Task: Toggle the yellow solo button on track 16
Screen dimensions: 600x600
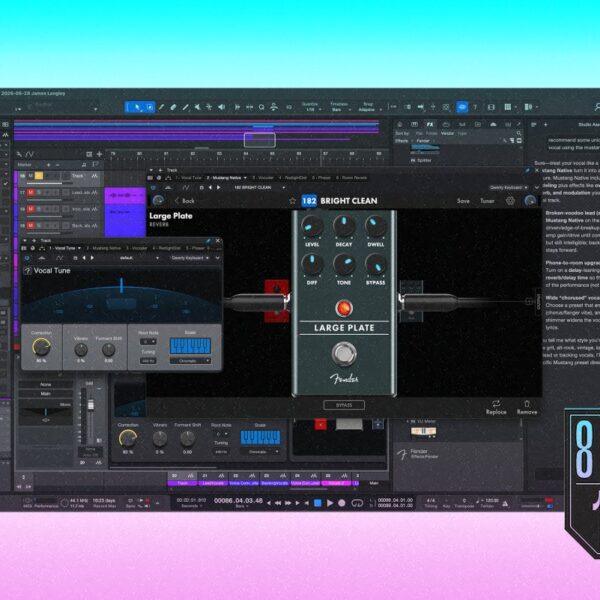Action: 39,176
